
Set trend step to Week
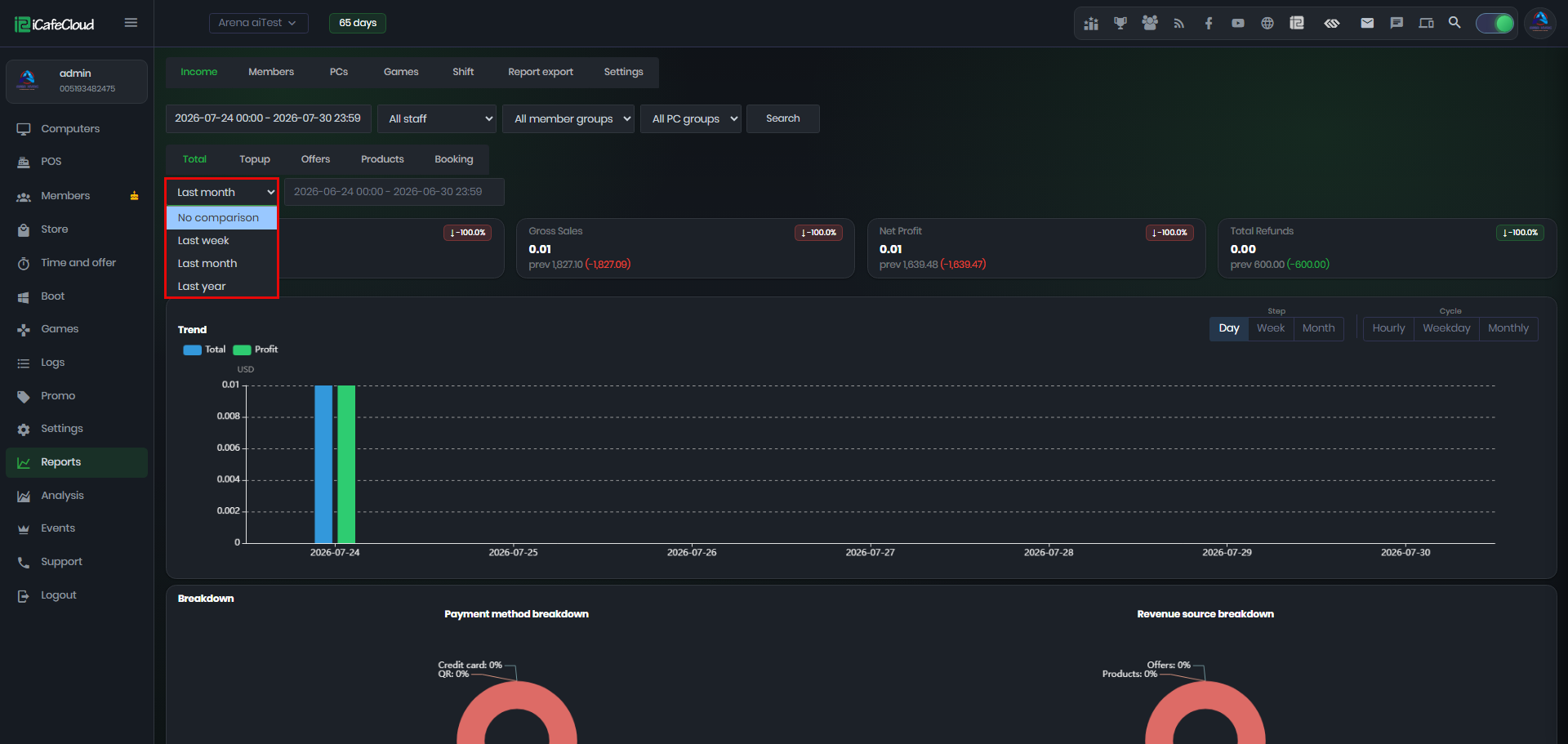pos(1271,328)
